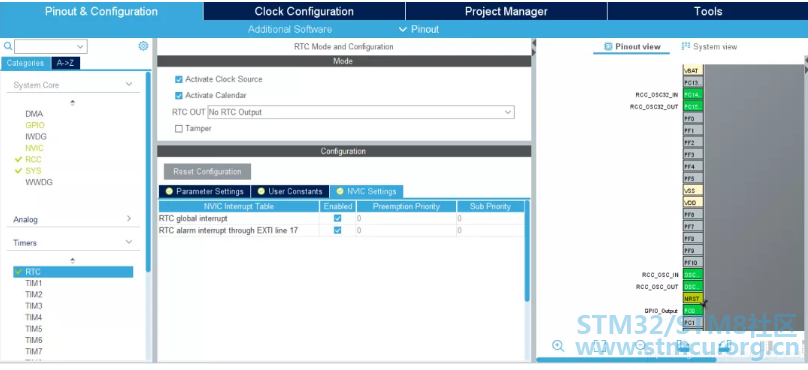
Task: Switch to Clock Configuration tab
Action: 304,11
